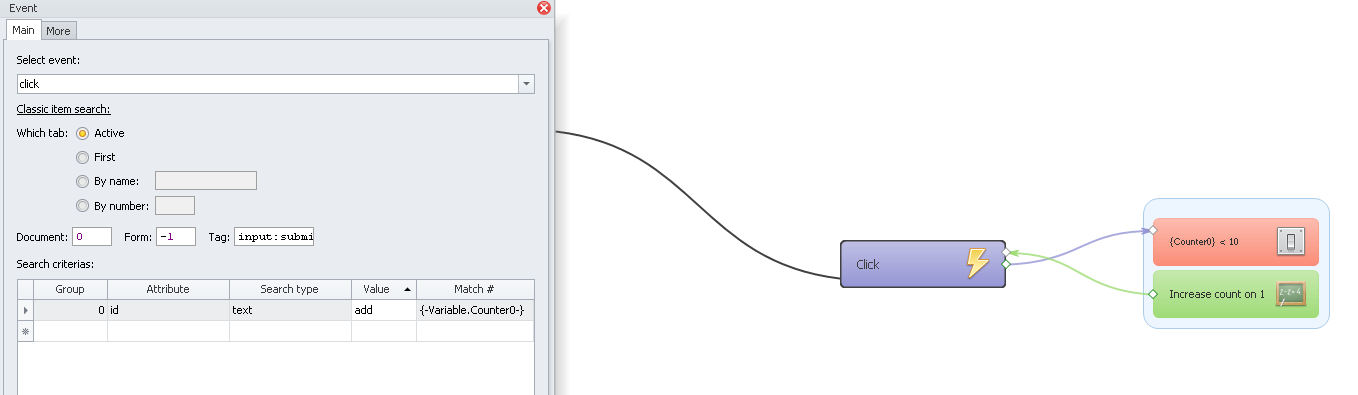Select the Active tab radio button

(x=83, y=133)
